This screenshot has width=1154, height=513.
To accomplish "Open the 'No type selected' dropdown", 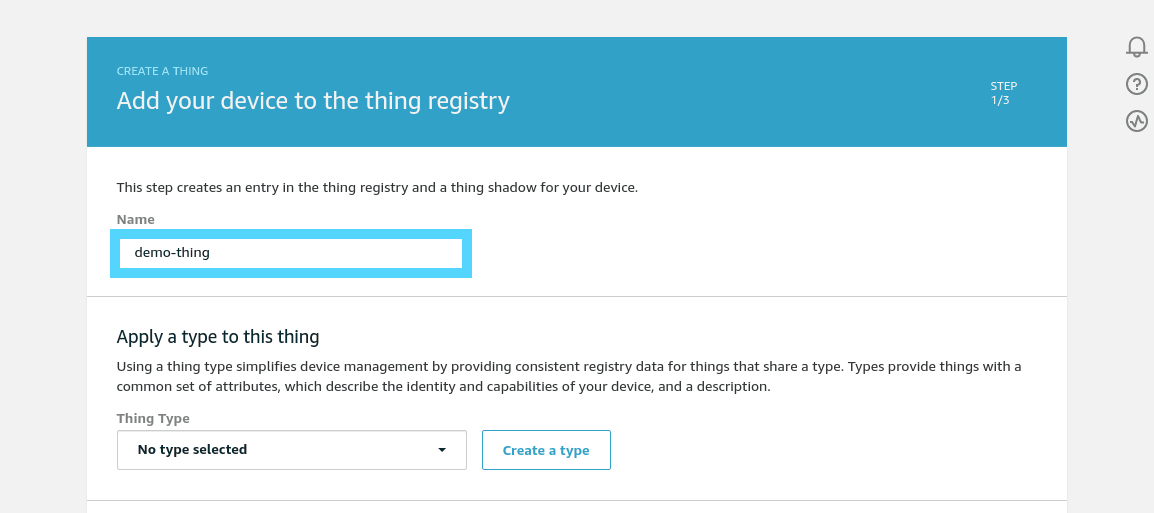I will point(291,450).
